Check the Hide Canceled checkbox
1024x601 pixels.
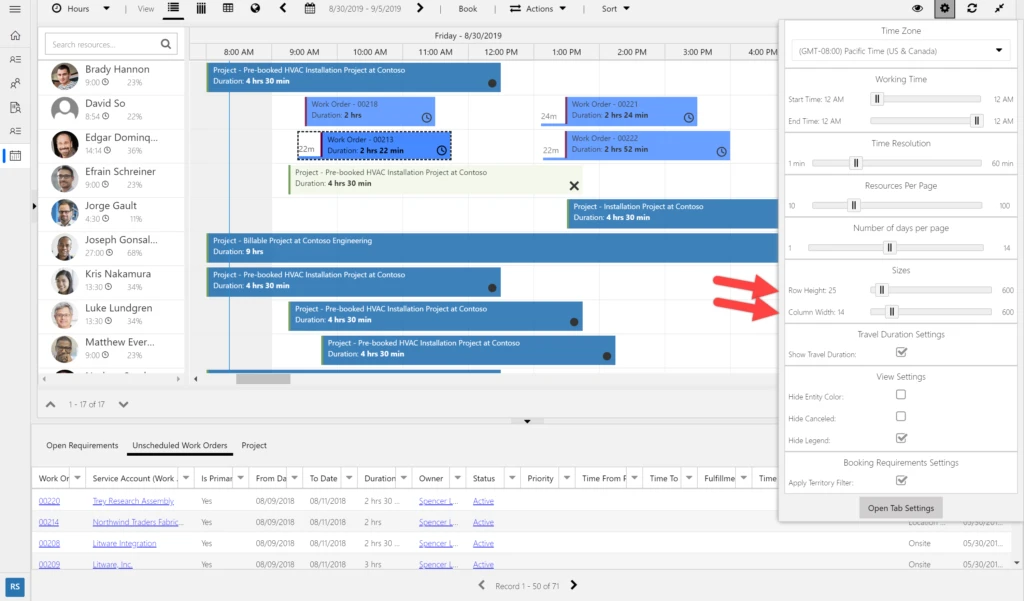[x=901, y=417]
